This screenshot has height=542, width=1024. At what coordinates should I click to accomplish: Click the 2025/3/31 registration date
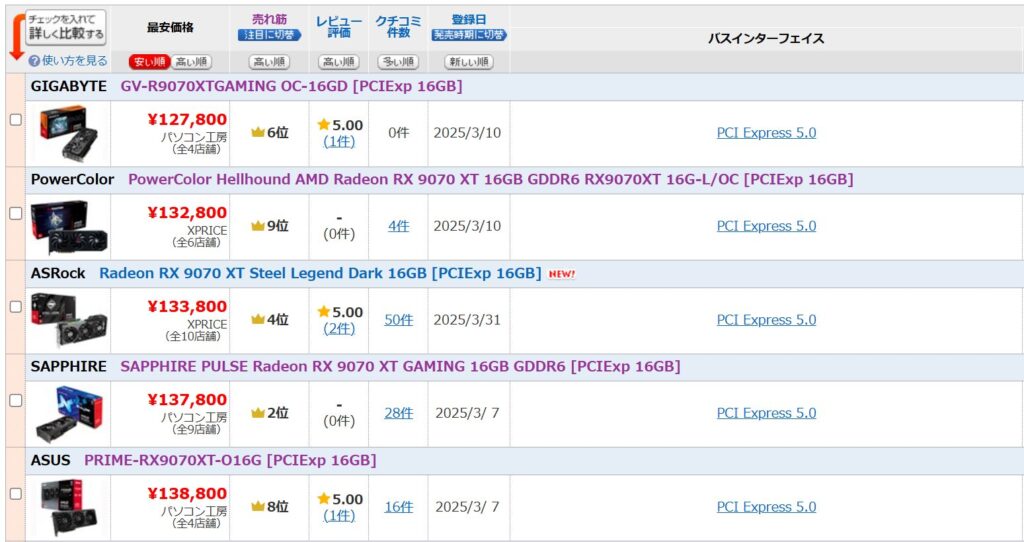pos(467,320)
